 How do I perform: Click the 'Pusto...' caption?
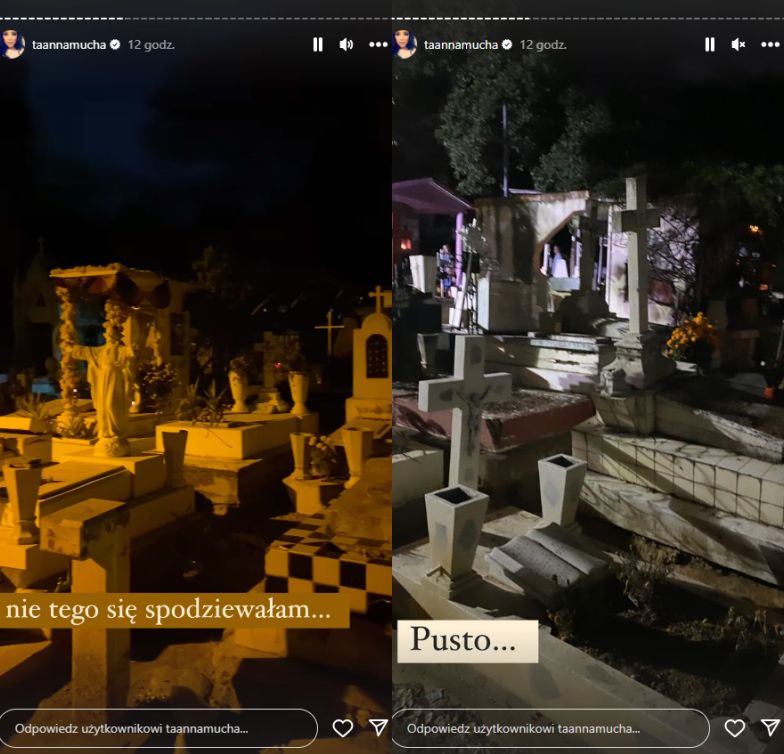468,641
